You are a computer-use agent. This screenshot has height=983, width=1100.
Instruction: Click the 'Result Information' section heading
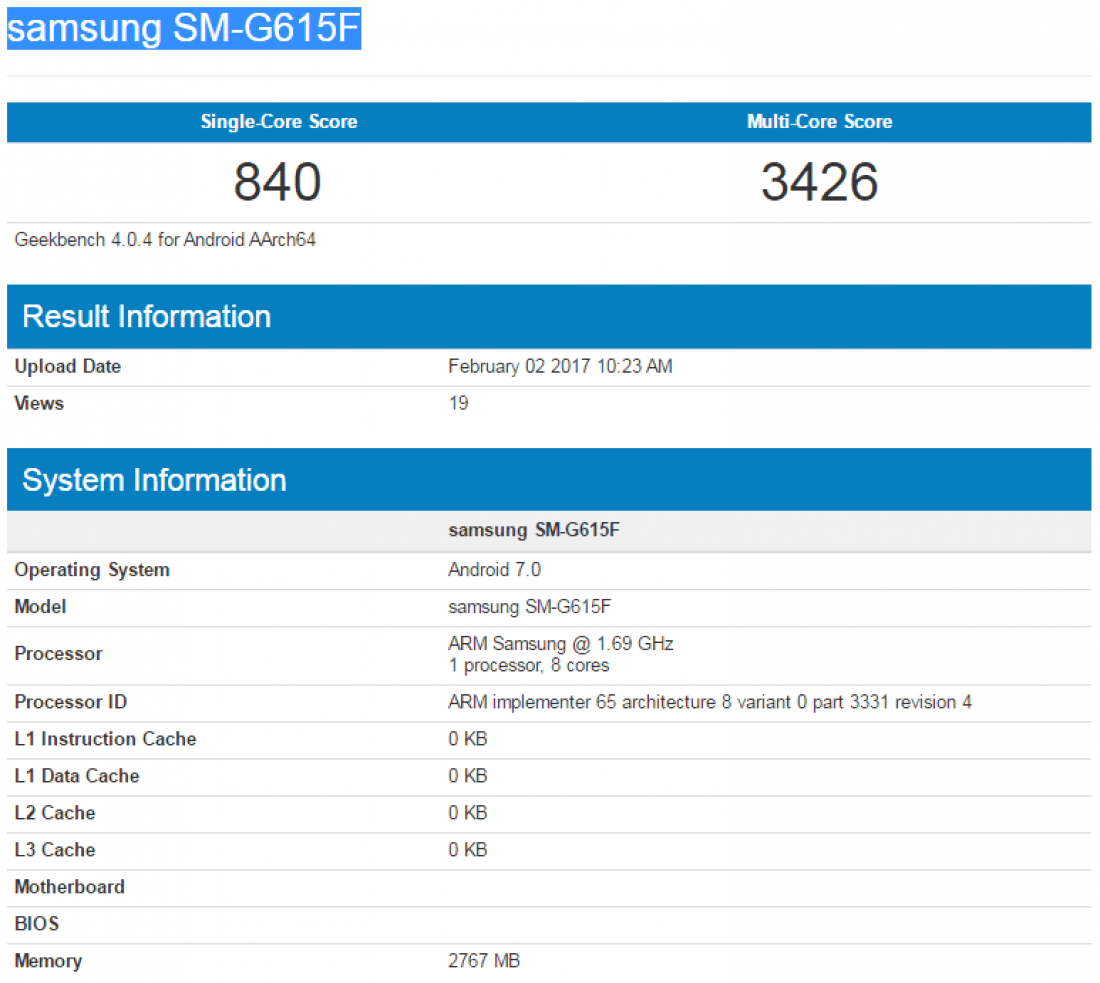click(147, 316)
